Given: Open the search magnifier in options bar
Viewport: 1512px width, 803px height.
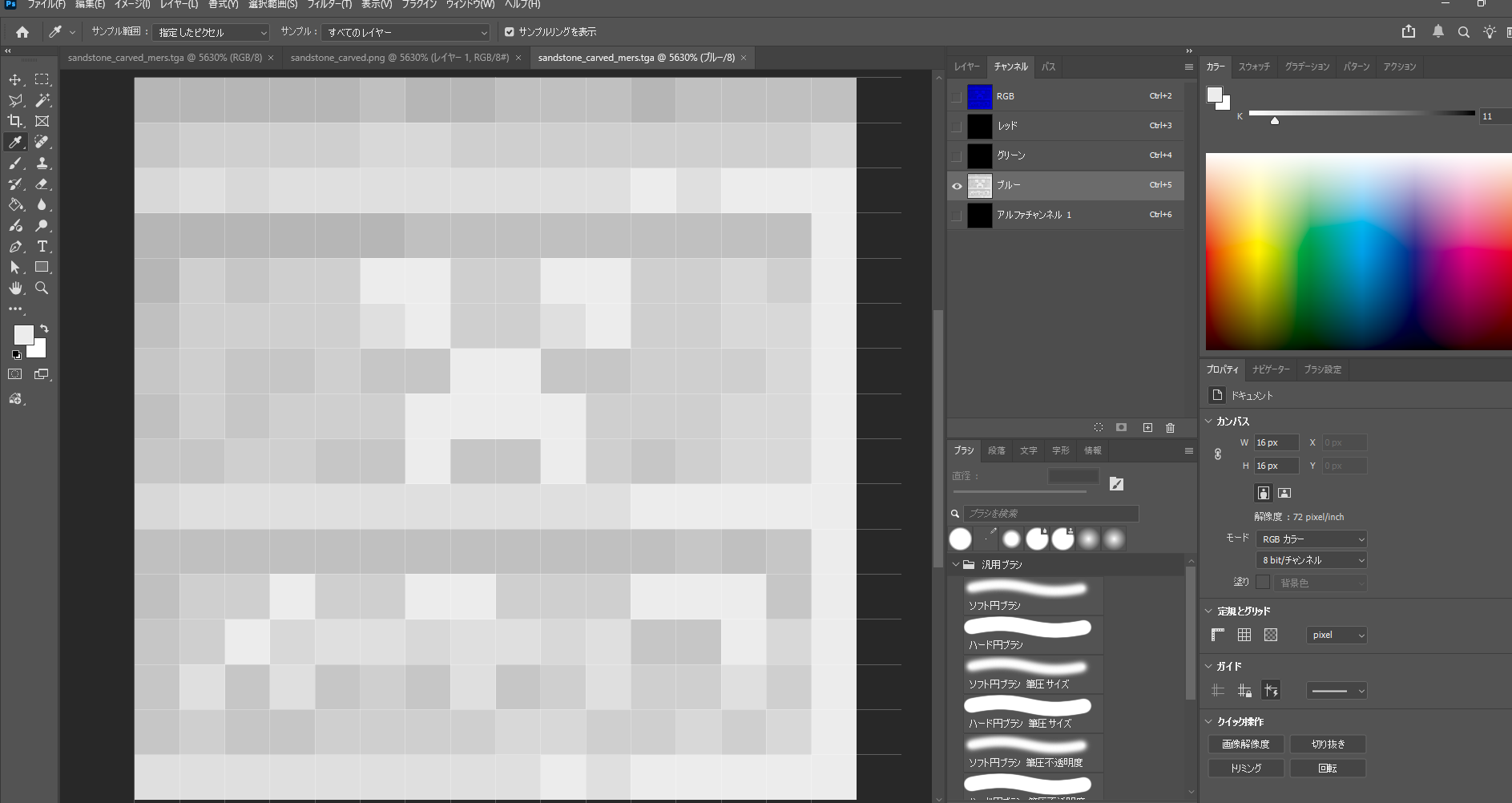Looking at the screenshot, I should [x=1464, y=32].
